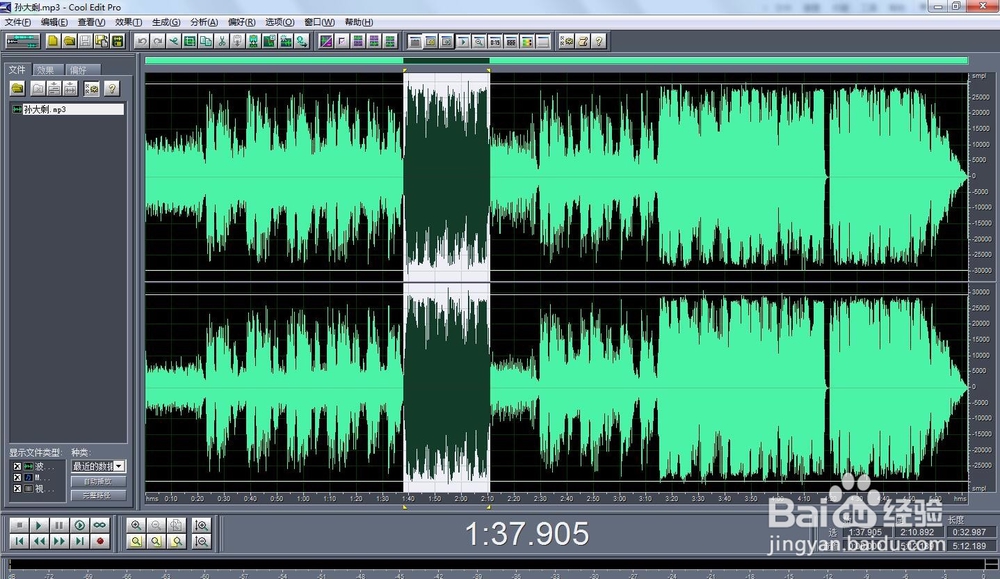Open the 帮助(H) menu
1000x579 pixels.
point(358,22)
